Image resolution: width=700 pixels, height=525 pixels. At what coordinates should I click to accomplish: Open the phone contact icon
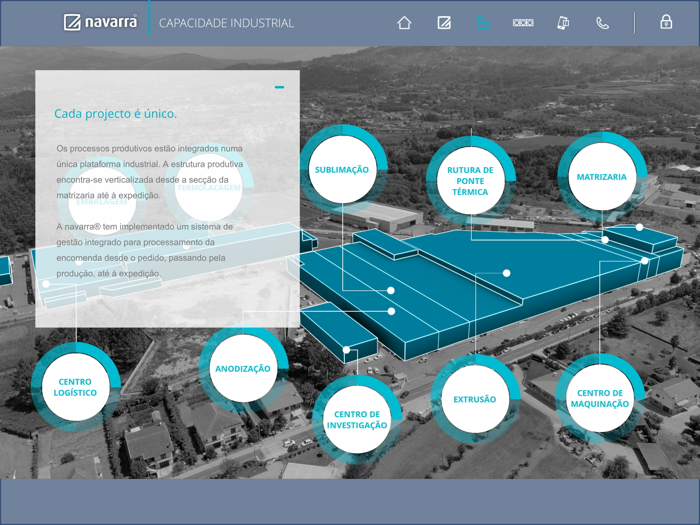pos(602,23)
